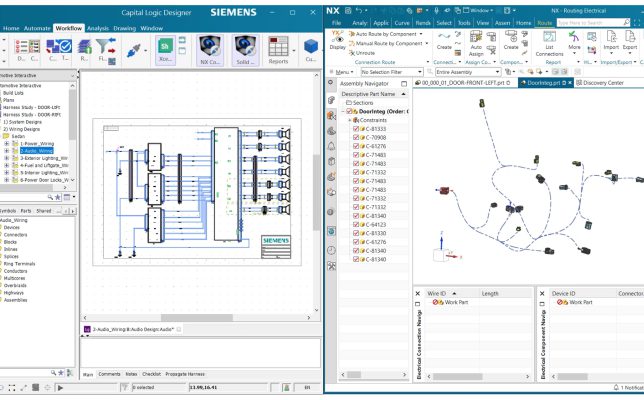The image size is (644, 400).
Task: Collapse DoorInteg node in Assembly Navigator
Action: point(343,111)
